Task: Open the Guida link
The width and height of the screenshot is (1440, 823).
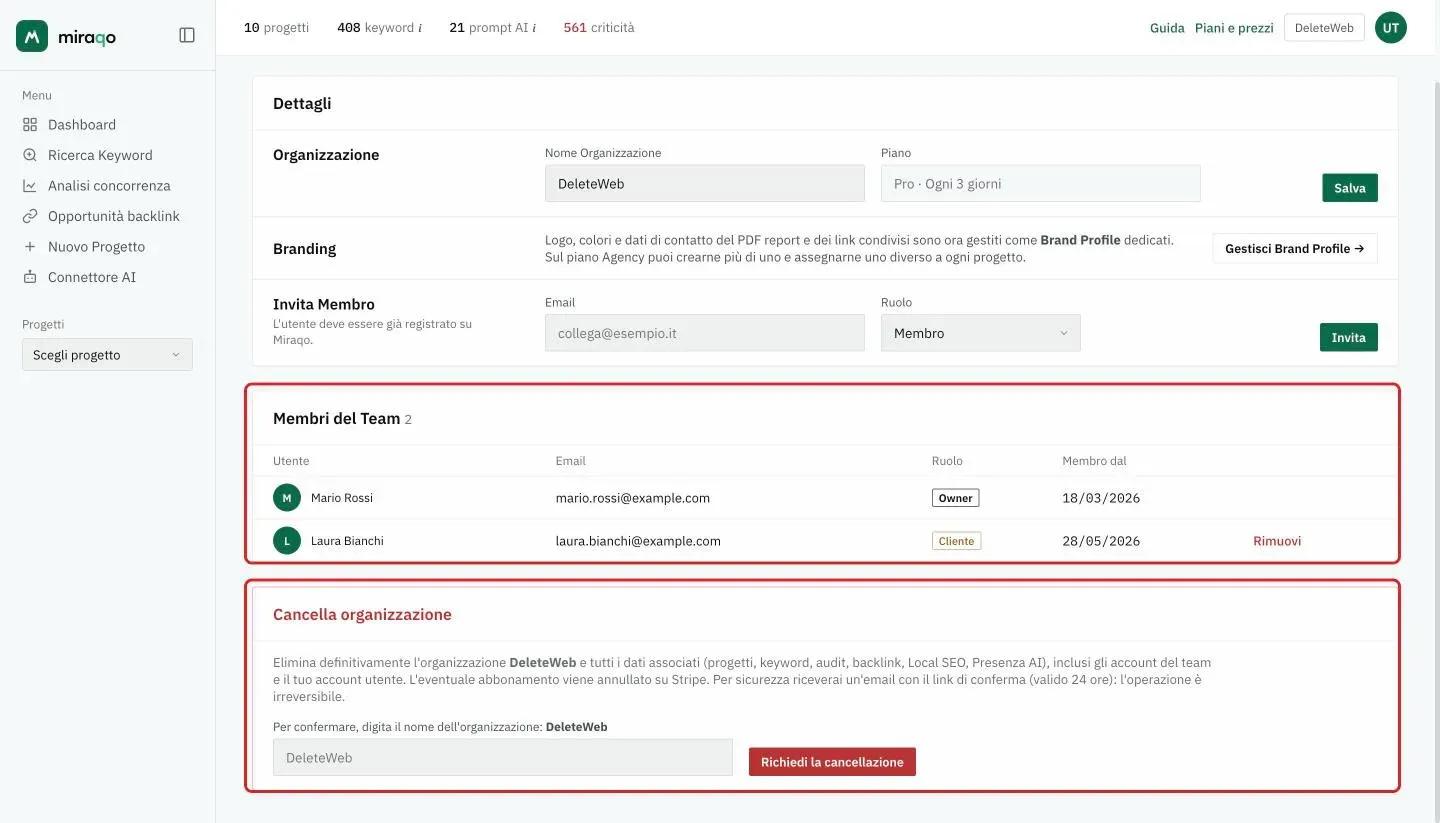Action: (1167, 28)
